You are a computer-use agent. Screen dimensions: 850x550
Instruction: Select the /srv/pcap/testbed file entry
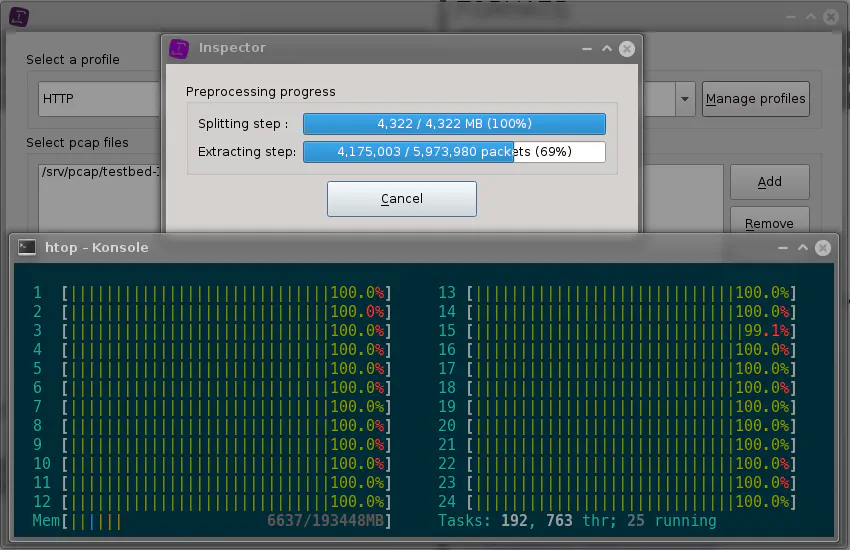[101, 172]
